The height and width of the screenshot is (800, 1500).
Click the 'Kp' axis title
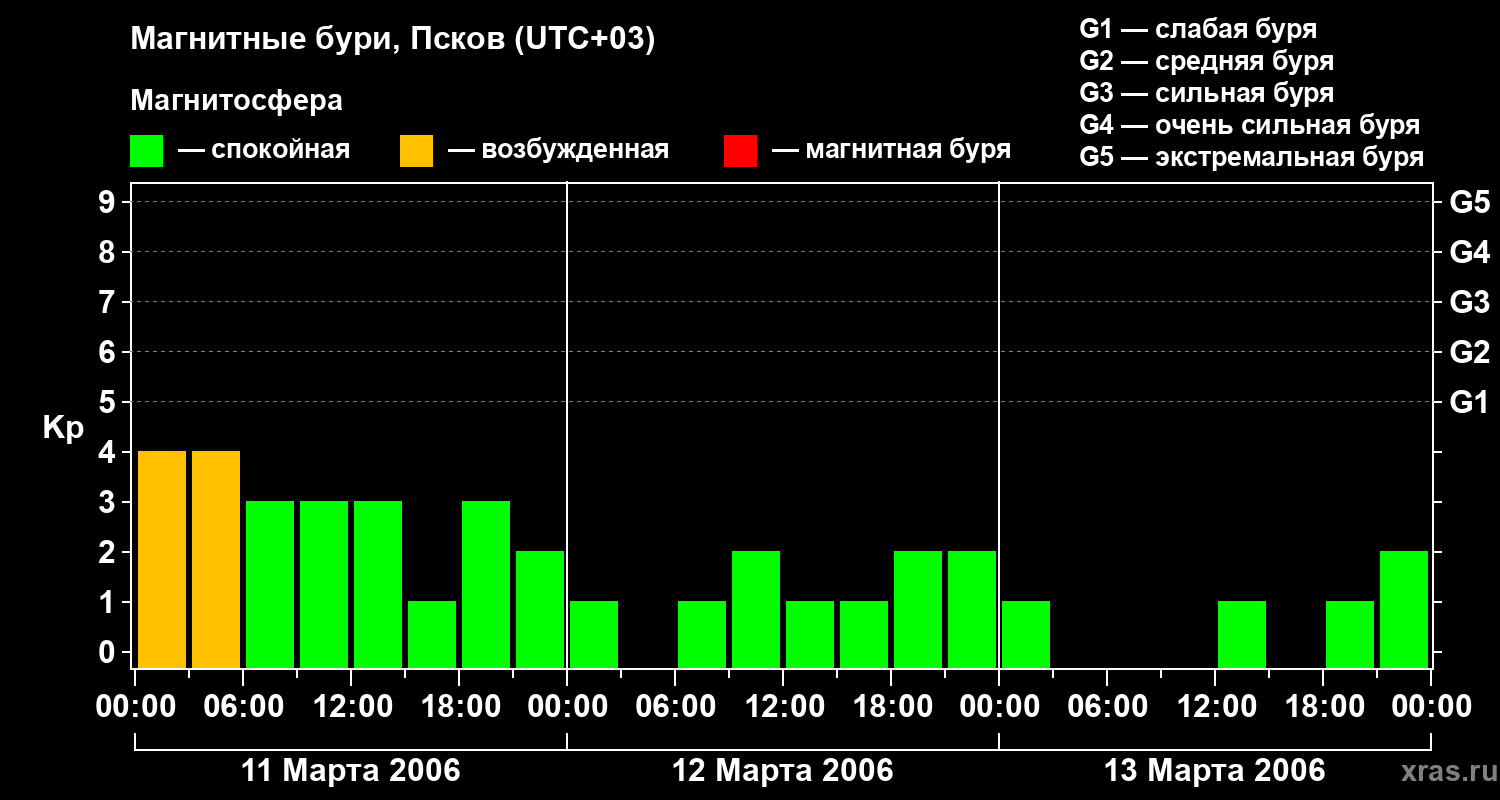point(63,428)
